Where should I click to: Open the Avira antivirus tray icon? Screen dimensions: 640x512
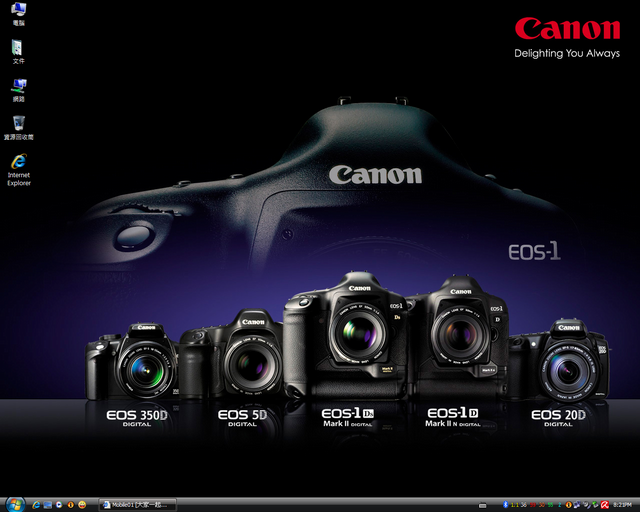(x=604, y=505)
